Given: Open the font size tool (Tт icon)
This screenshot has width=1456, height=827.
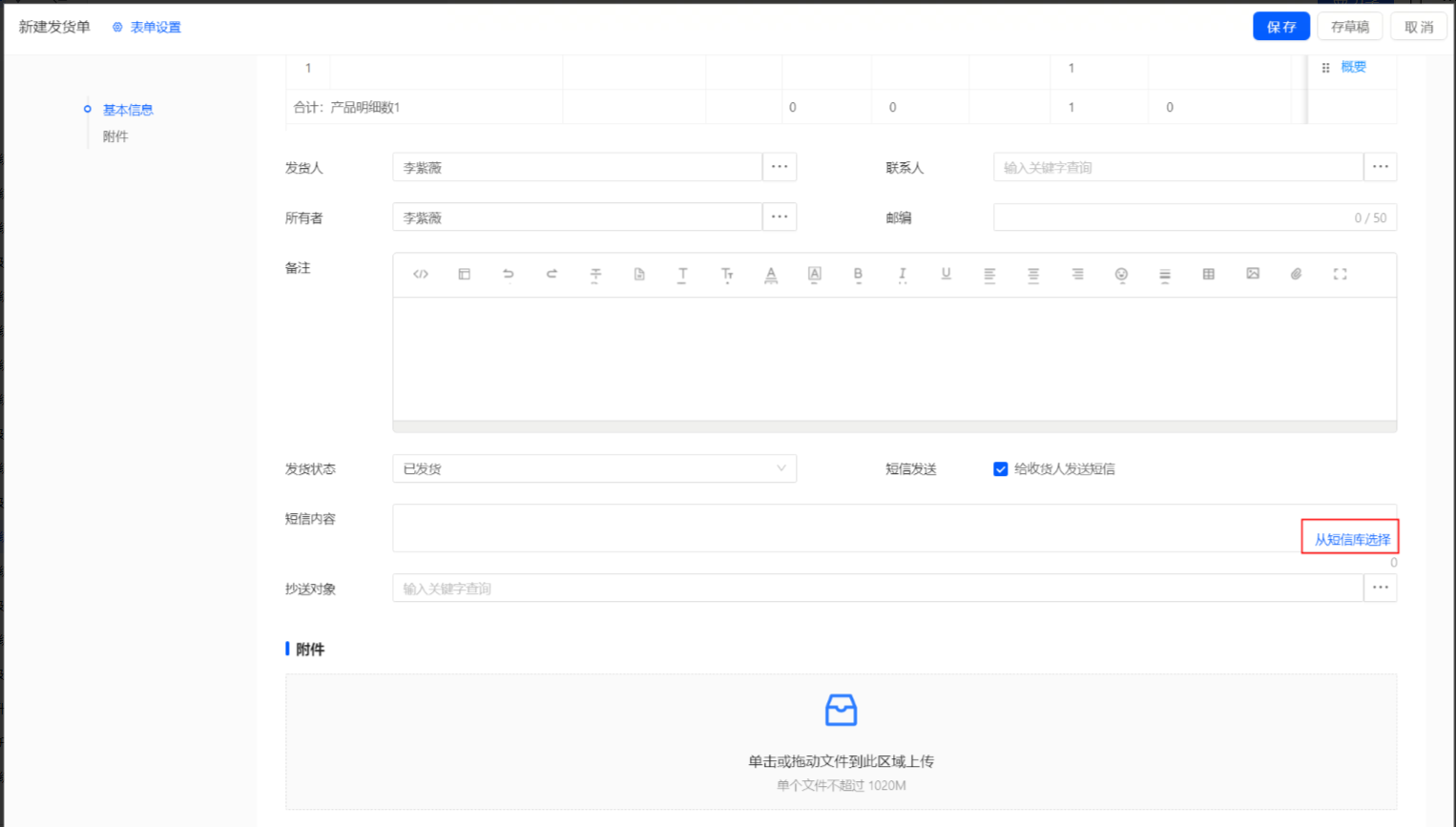Looking at the screenshot, I should (727, 275).
